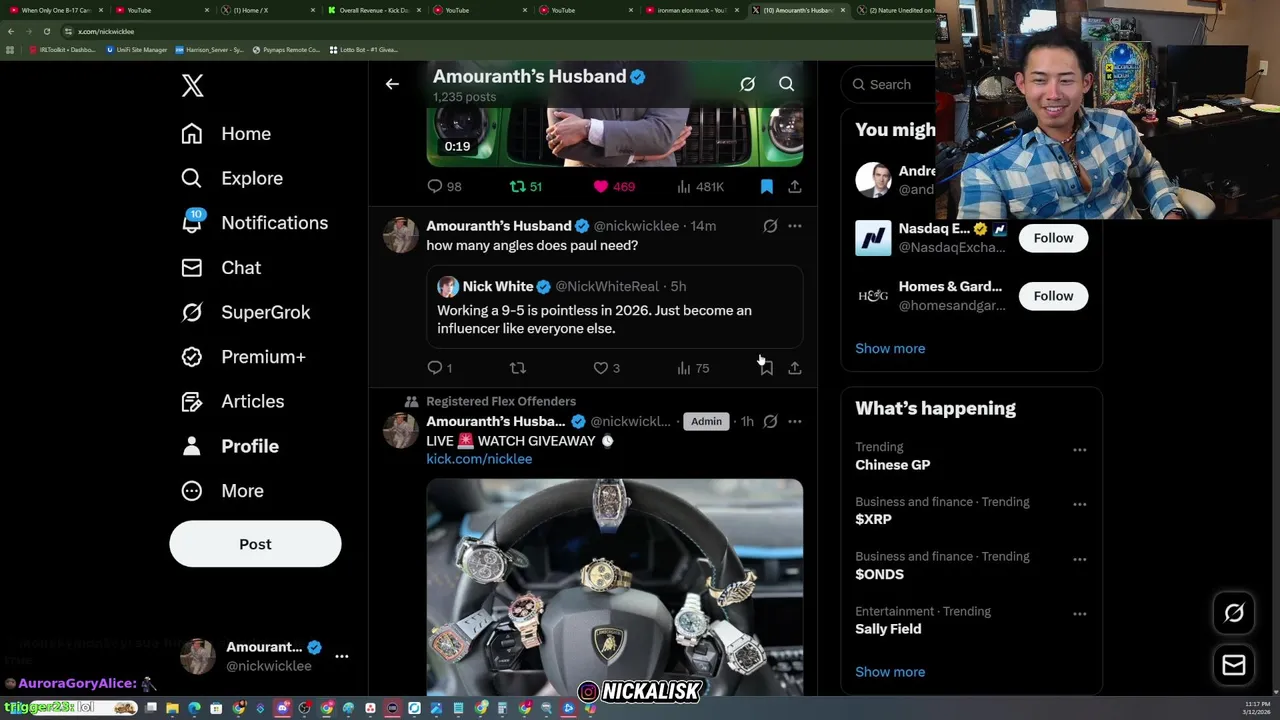Open UniFi Site Manager bookmark

click(x=137, y=49)
